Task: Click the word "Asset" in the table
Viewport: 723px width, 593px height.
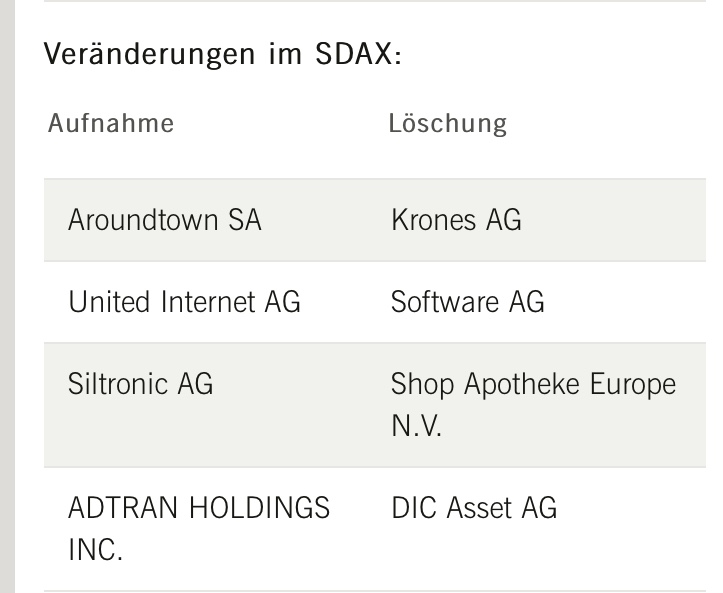Action: click(x=479, y=508)
